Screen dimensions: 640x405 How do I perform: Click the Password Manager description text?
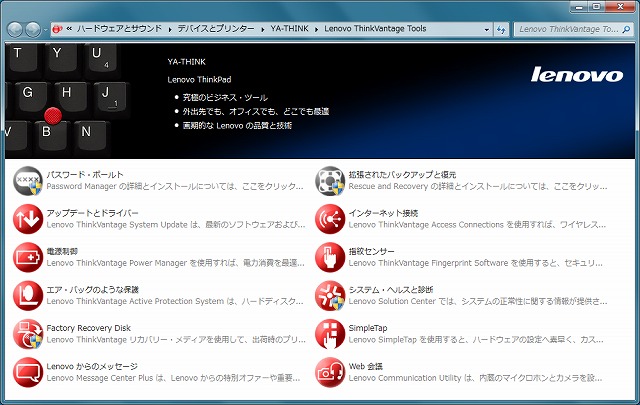(175, 186)
